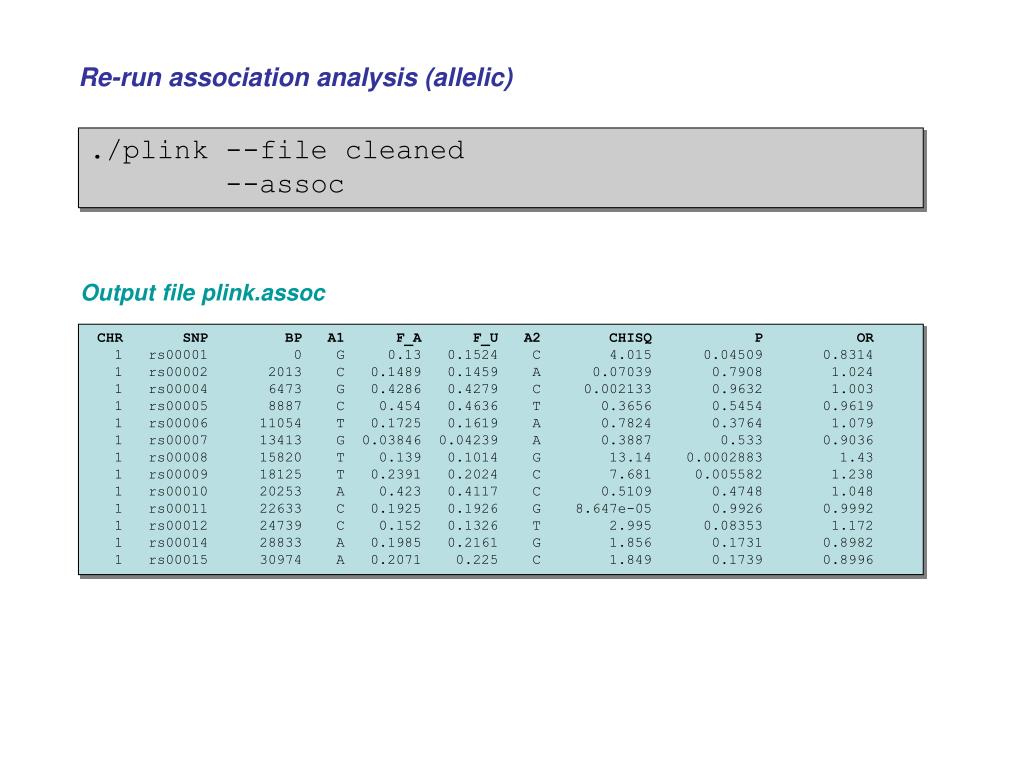1024x768 pixels.
Task: Click OR value 0.8996
Action: [848, 560]
